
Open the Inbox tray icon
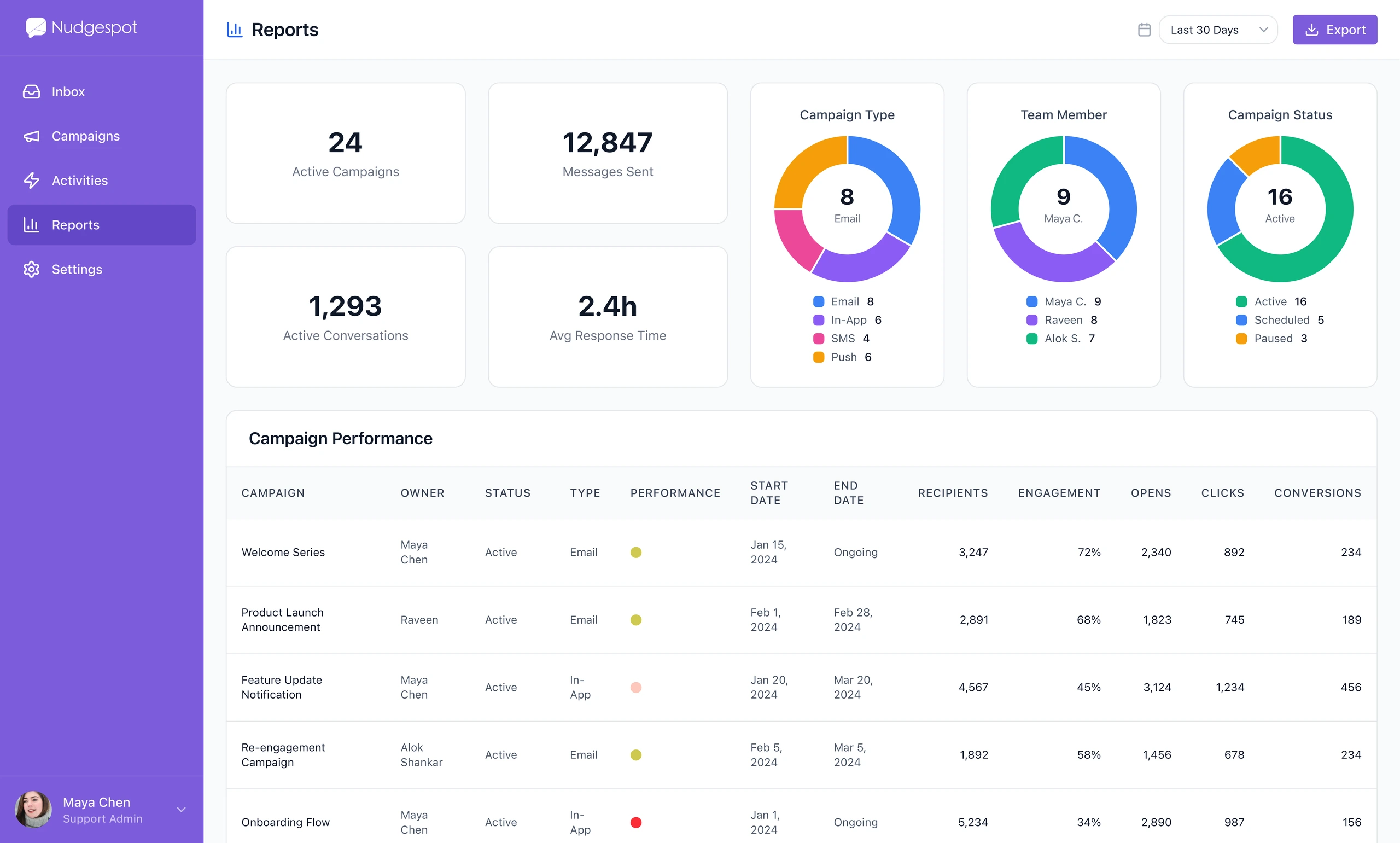pos(31,91)
